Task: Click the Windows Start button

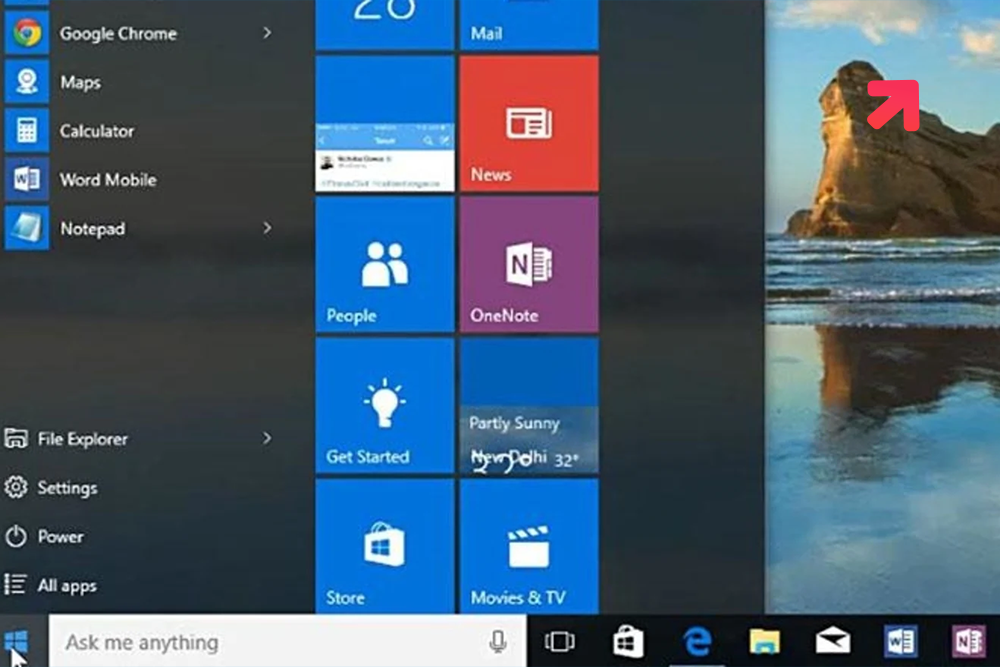Action: [x=17, y=641]
